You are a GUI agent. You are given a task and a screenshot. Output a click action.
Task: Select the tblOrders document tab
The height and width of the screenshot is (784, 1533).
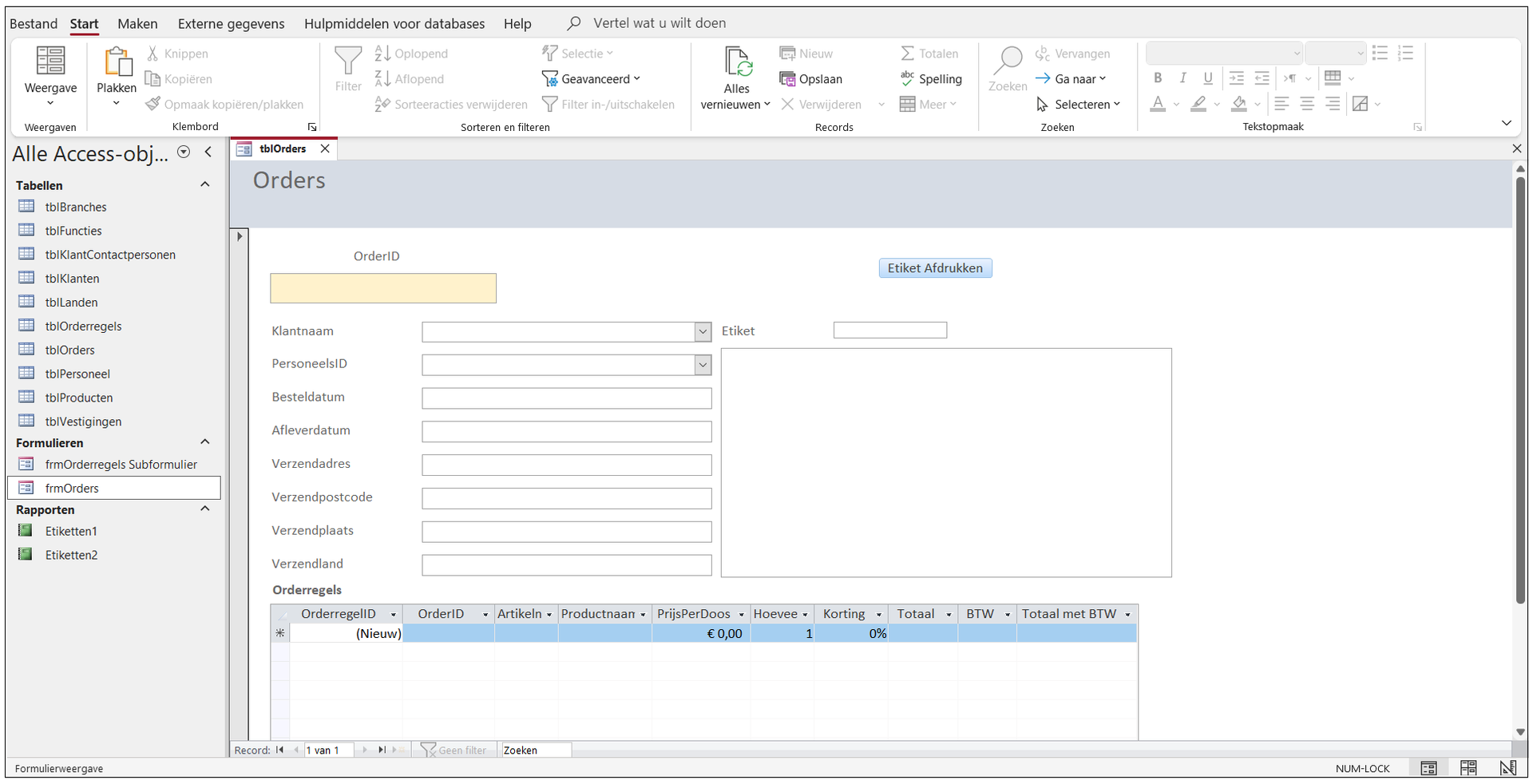[283, 148]
